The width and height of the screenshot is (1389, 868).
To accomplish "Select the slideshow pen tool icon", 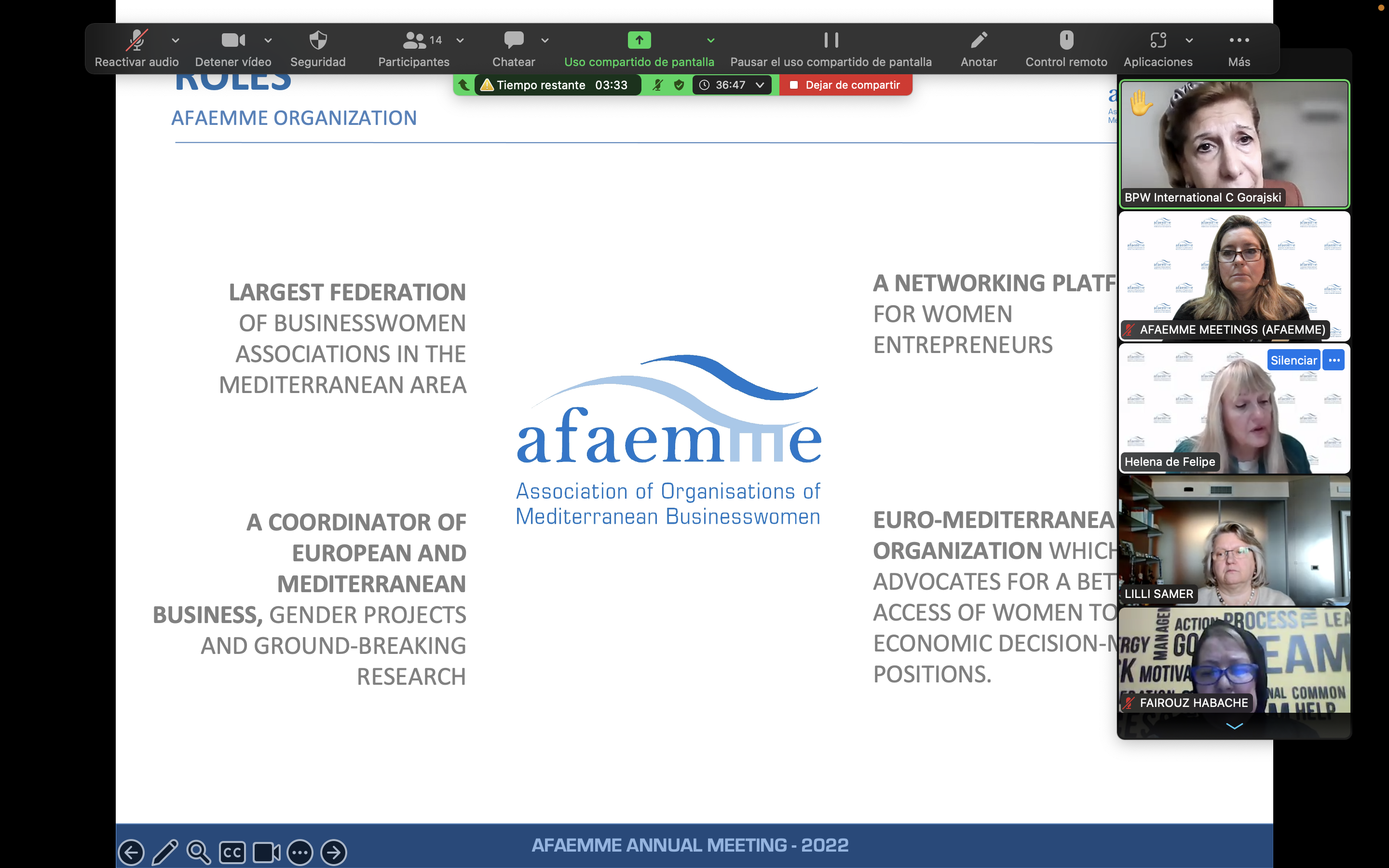I will coord(165,853).
